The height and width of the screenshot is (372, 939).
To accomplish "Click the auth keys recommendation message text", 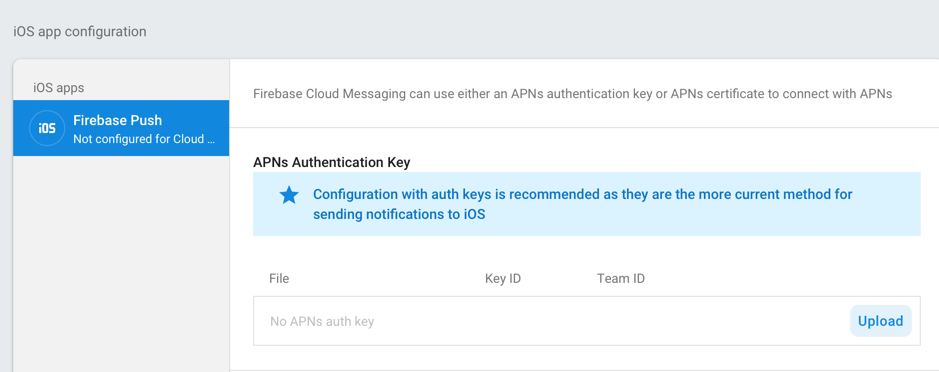I will (583, 204).
